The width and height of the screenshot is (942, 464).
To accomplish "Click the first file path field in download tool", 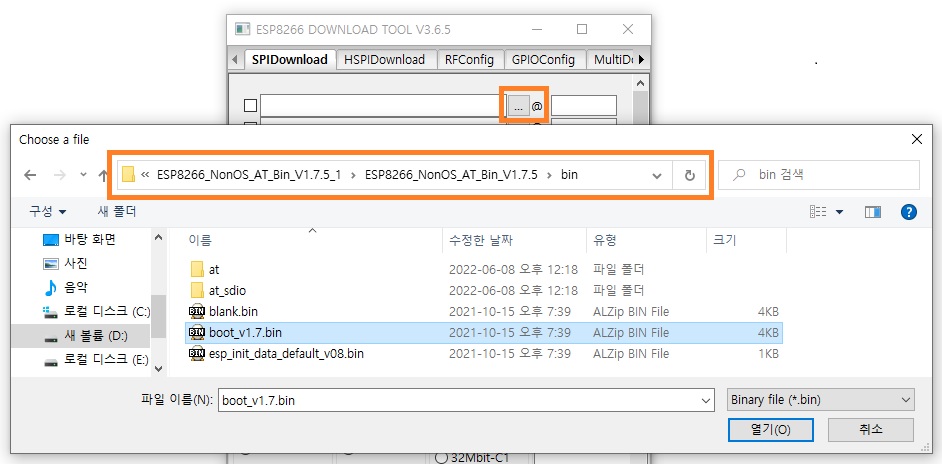I will [381, 106].
